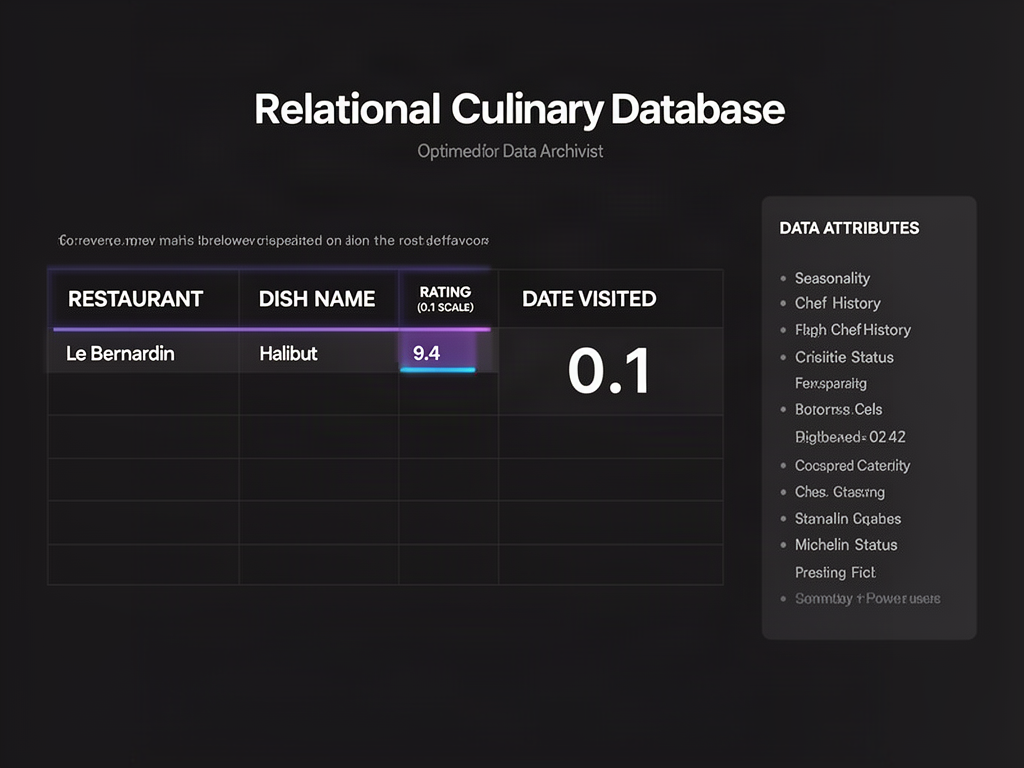The height and width of the screenshot is (768, 1024).
Task: Select the Bigtbened 0242 attribute line
Action: 850,437
